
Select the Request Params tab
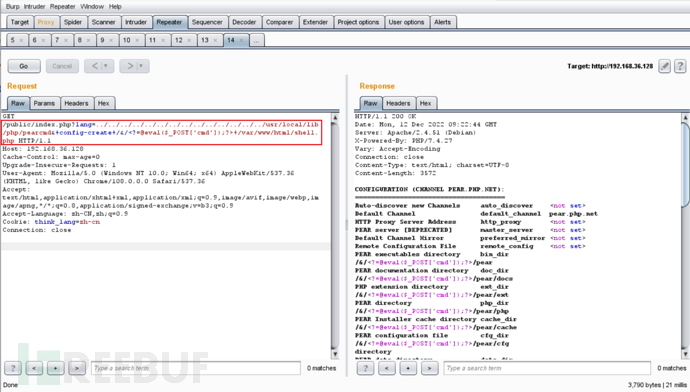point(44,103)
